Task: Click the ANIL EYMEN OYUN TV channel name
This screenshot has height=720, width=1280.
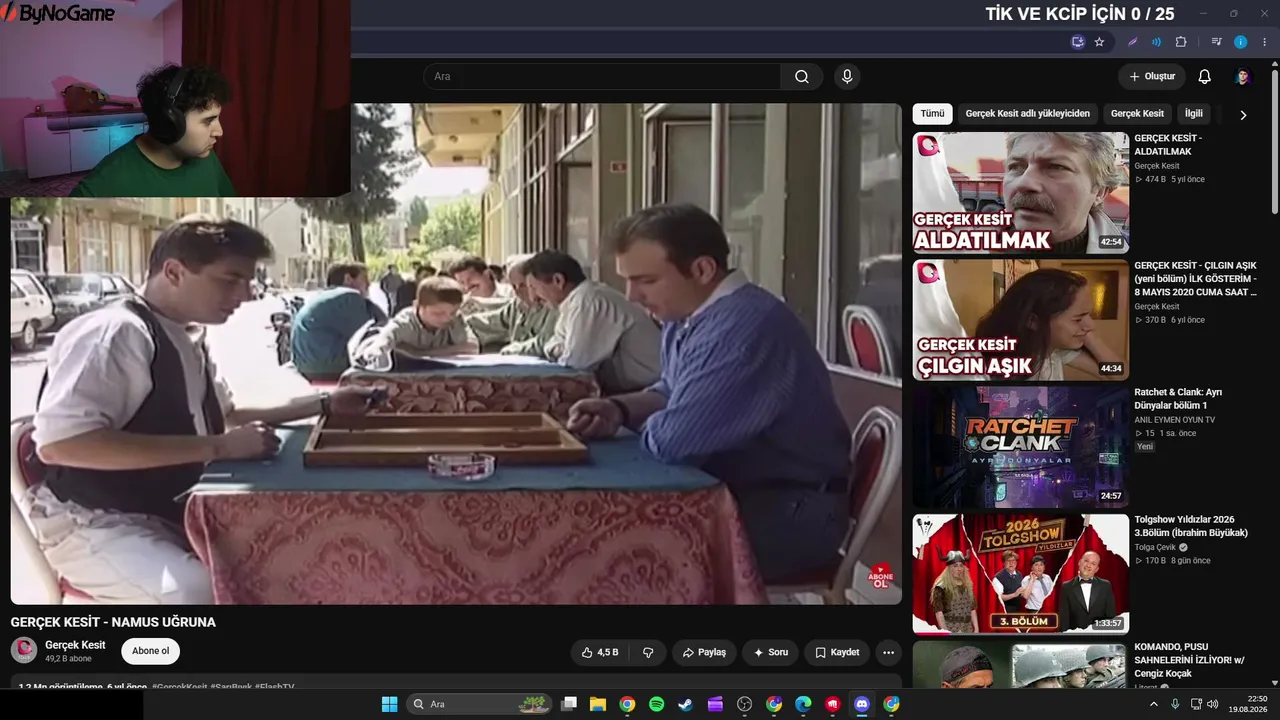Action: click(x=1174, y=420)
